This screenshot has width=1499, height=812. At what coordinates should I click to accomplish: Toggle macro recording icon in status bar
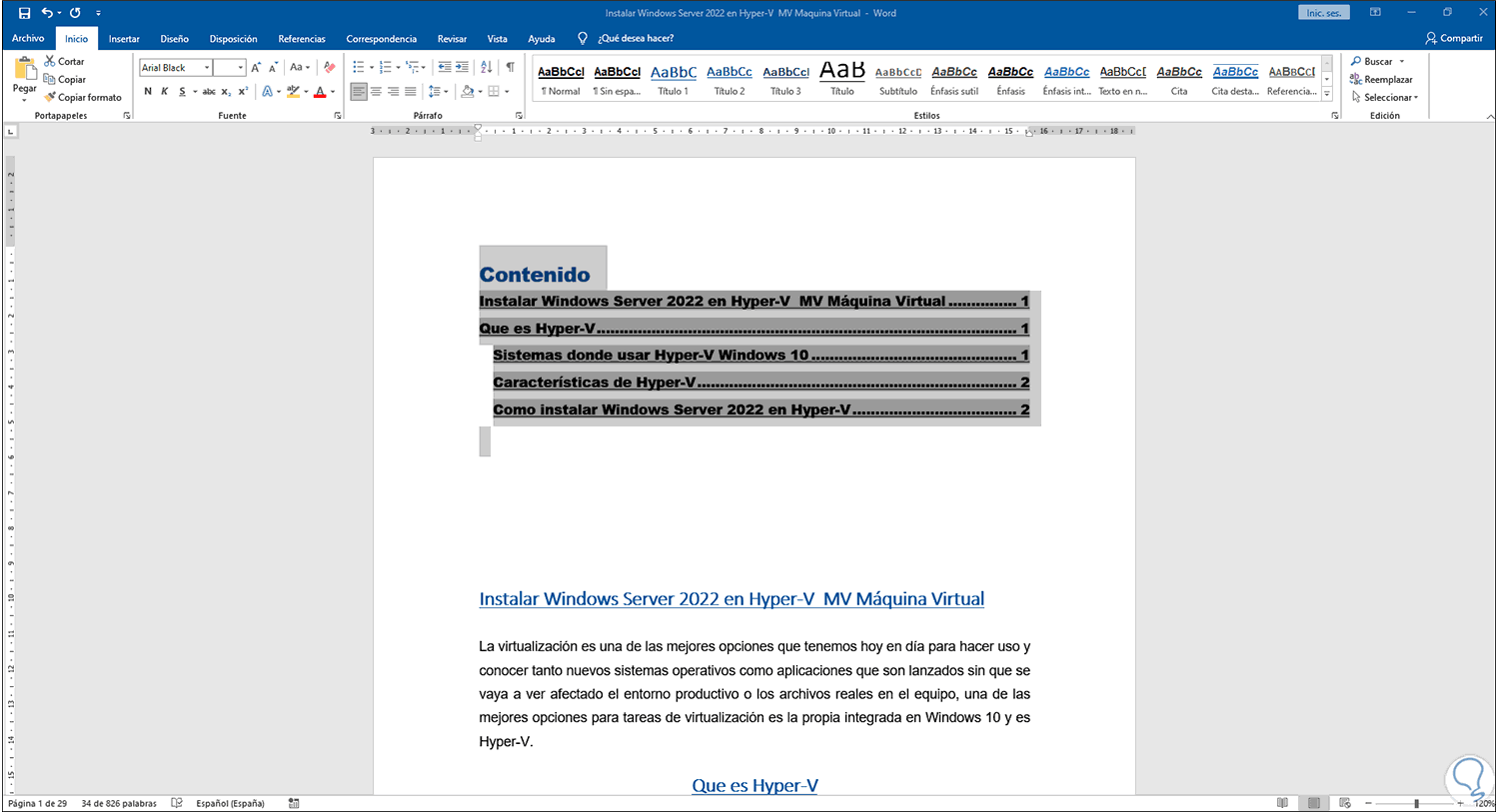294,803
